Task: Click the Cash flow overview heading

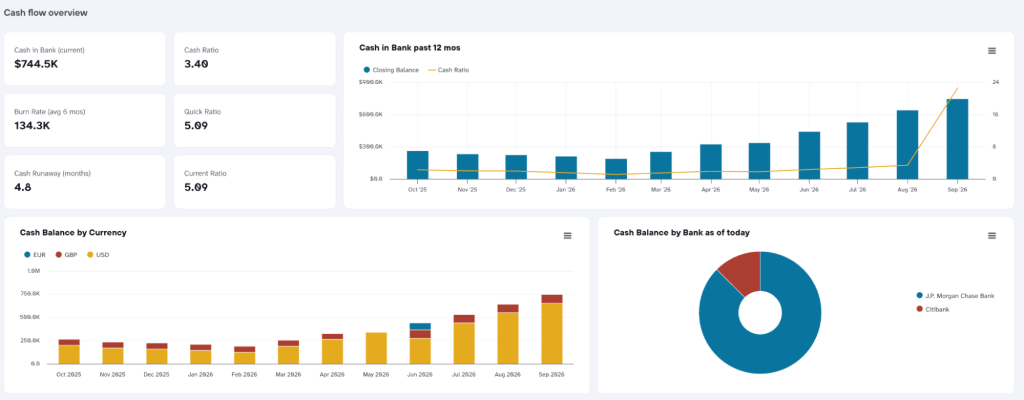Action: click(x=46, y=13)
